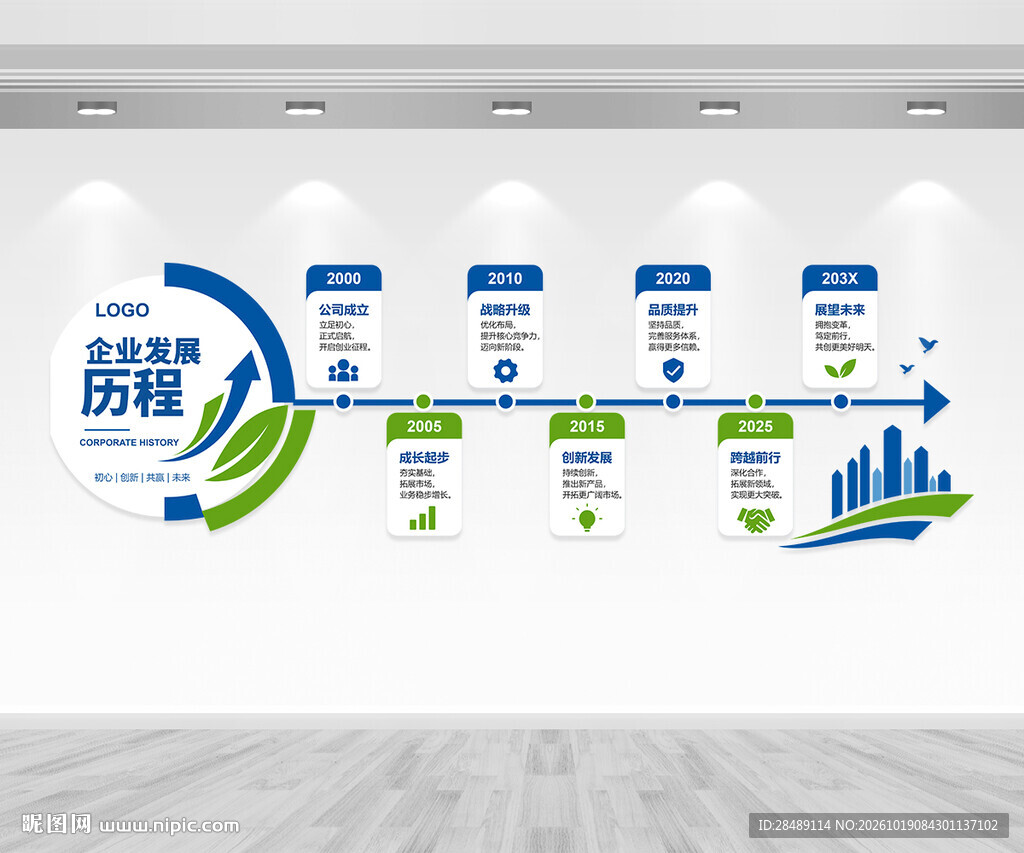
Task: Click the "创新发展" card title
Action: point(587,457)
